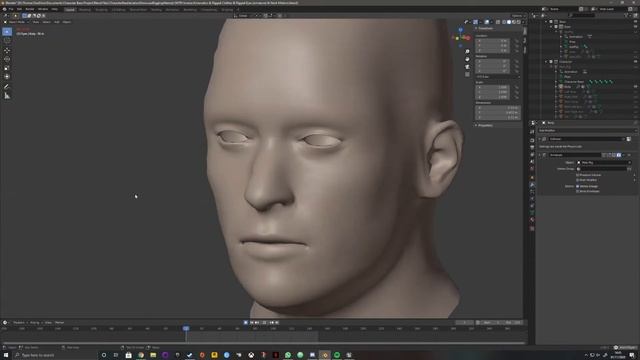Select the 3D Cursor tool
The image size is (640, 360).
point(7,40)
